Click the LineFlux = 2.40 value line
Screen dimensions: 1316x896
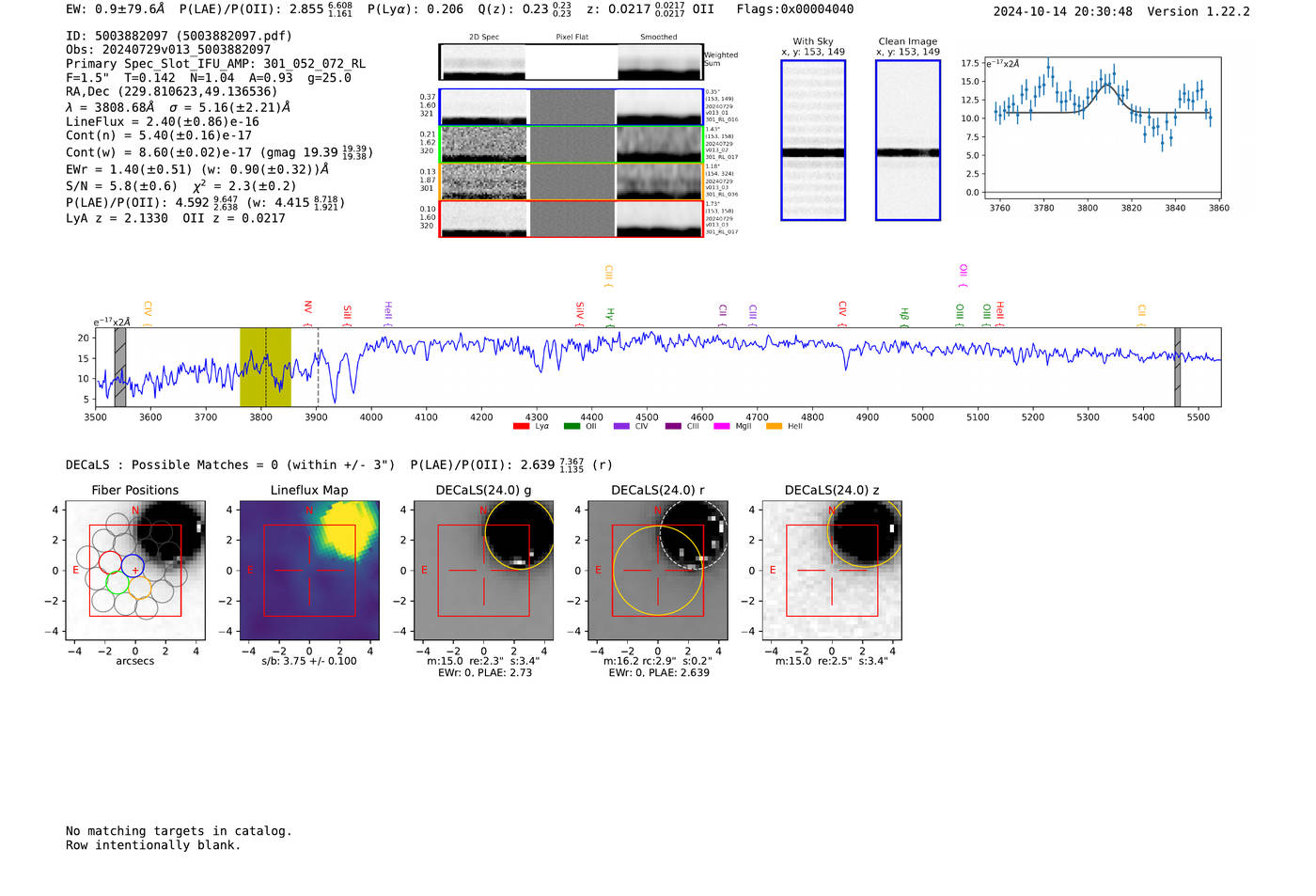[162, 121]
